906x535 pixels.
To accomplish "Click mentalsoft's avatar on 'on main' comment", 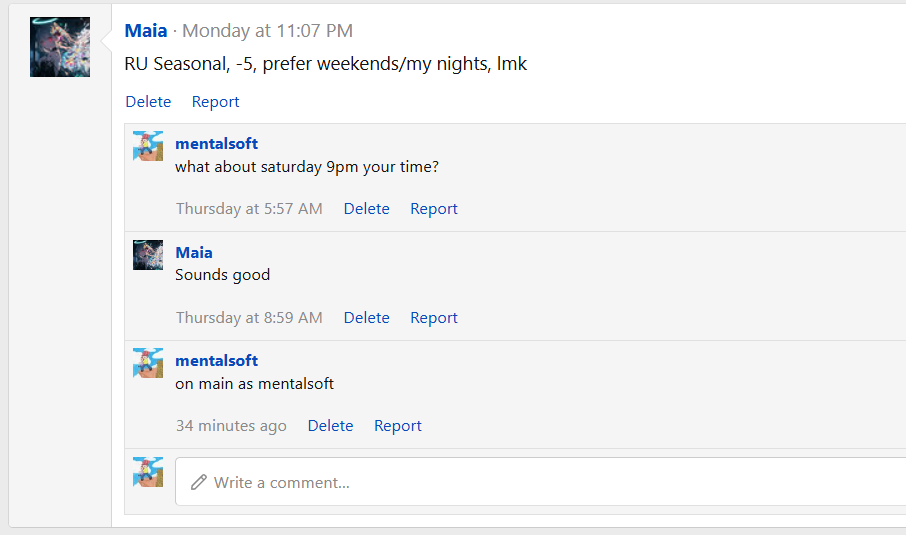I will click(x=148, y=363).
